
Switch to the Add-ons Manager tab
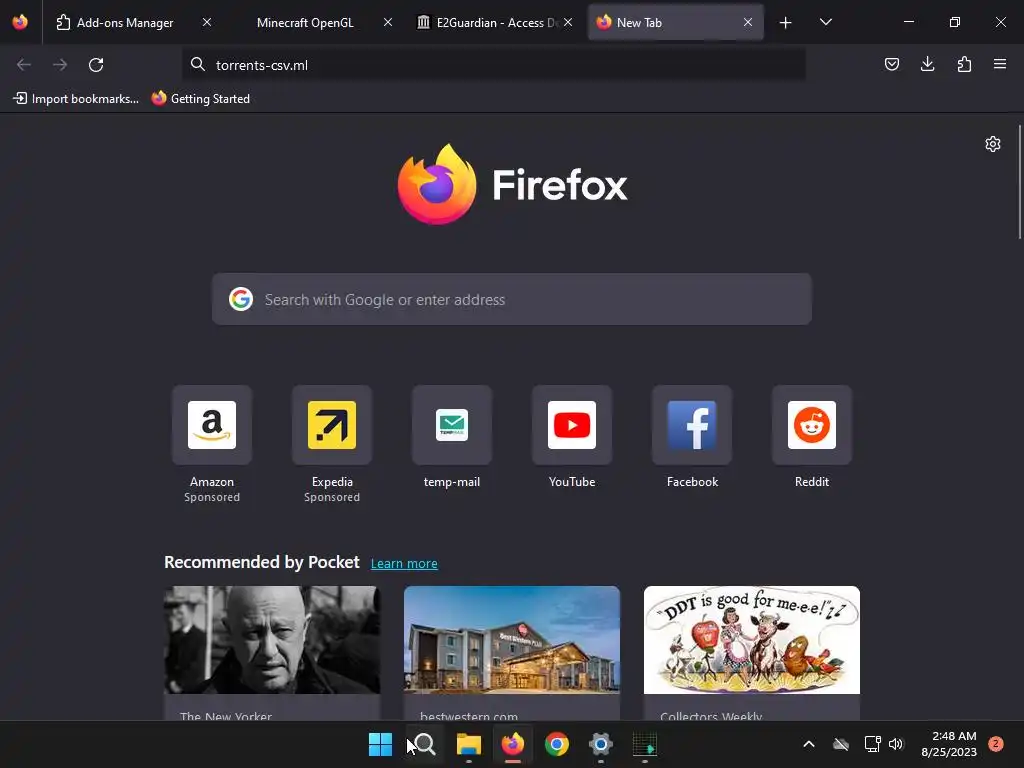pos(124,22)
